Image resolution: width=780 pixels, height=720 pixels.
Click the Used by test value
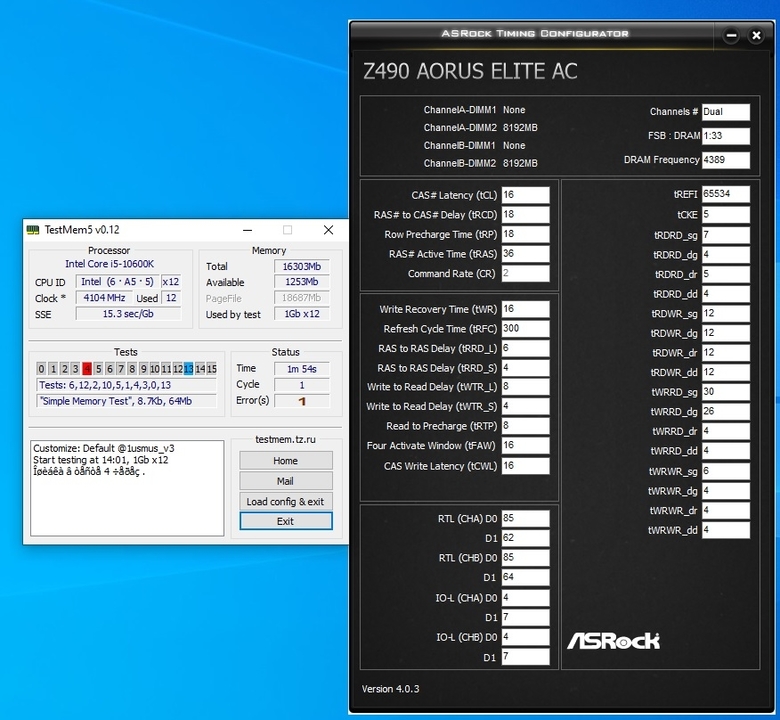[x=302, y=314]
